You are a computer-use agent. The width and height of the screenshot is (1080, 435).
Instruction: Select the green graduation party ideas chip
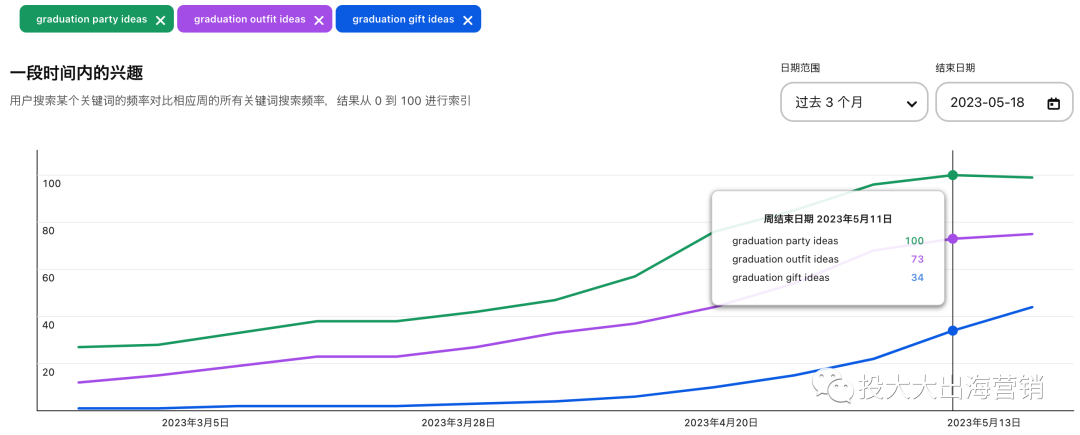pos(90,19)
